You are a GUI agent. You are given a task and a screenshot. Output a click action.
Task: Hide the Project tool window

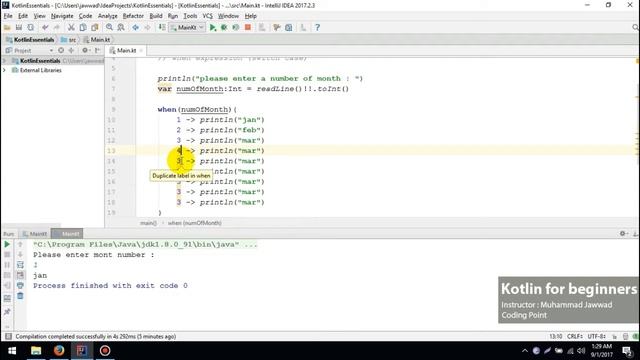tap(98, 51)
